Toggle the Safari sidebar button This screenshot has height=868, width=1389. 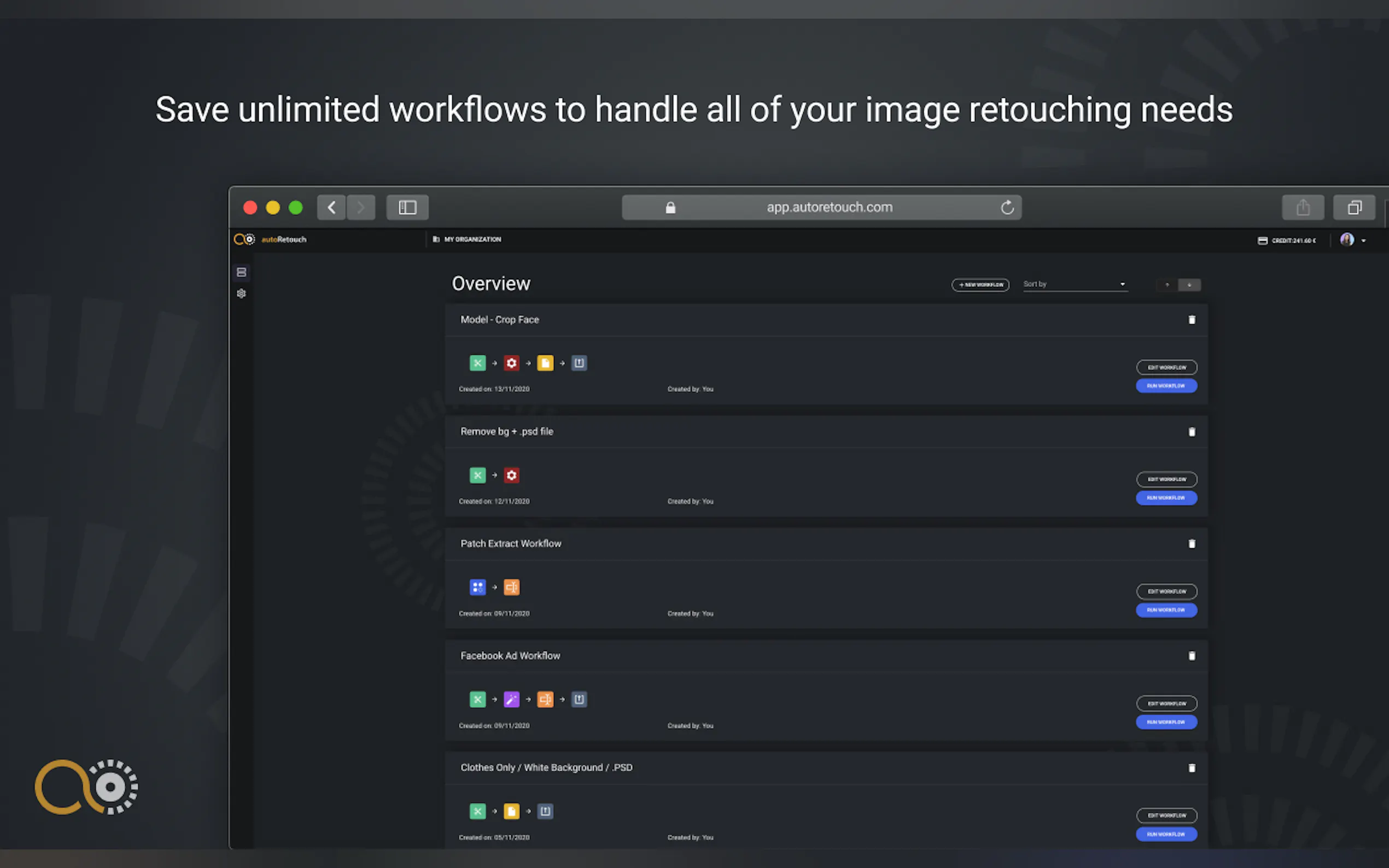[407, 207]
